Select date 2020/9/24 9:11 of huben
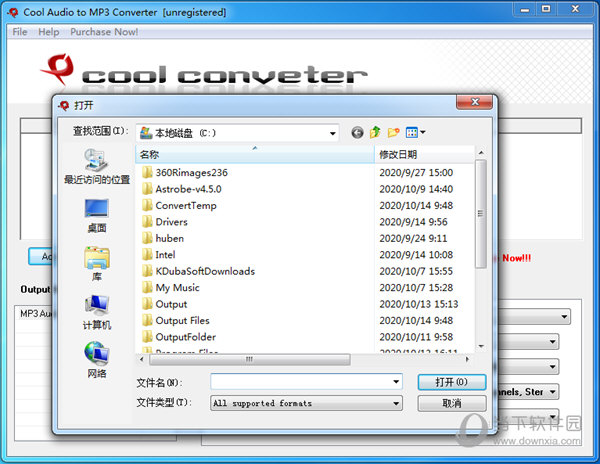The height and width of the screenshot is (464, 600). 413,238
